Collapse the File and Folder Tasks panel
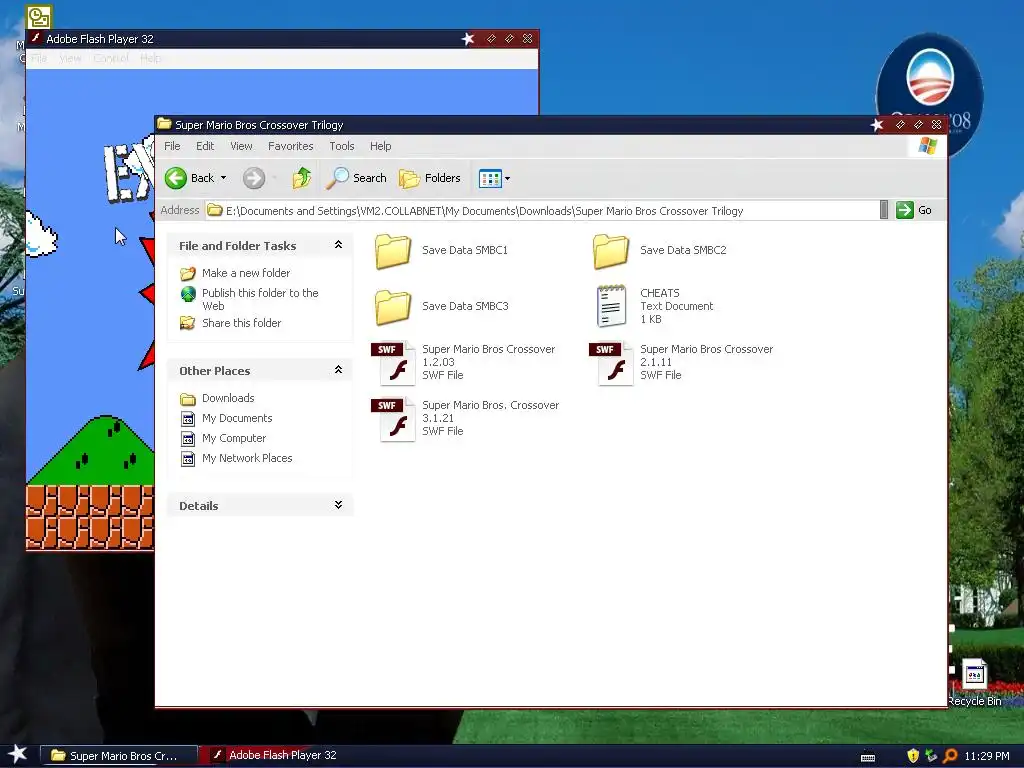Screen dimensions: 1024x768 (x=338, y=245)
